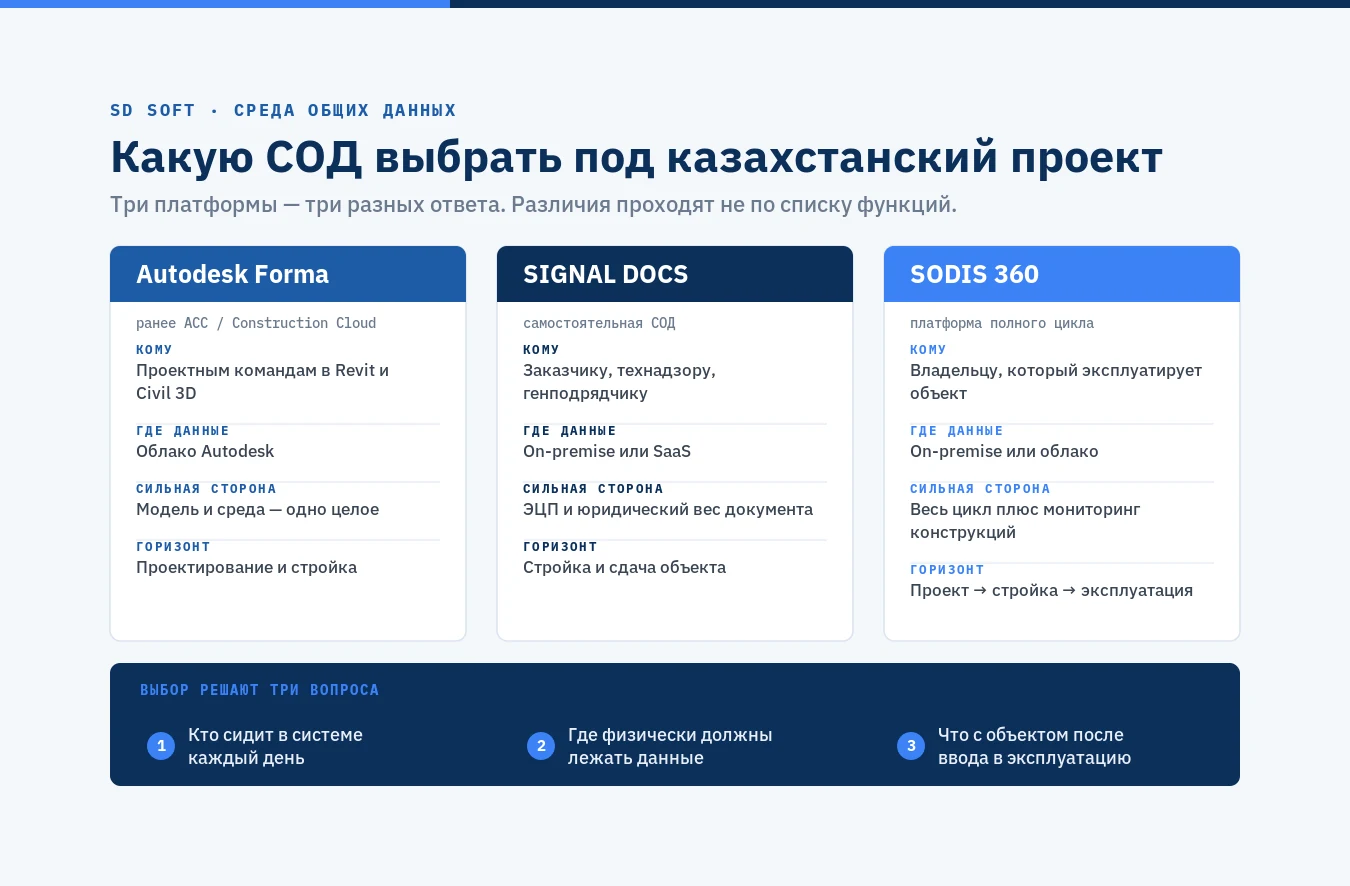Click 'ГОРИЗОНТ' label in SODIS 360 card
Viewport: 1350px width, 886px height.
pyautogui.click(x=947, y=570)
